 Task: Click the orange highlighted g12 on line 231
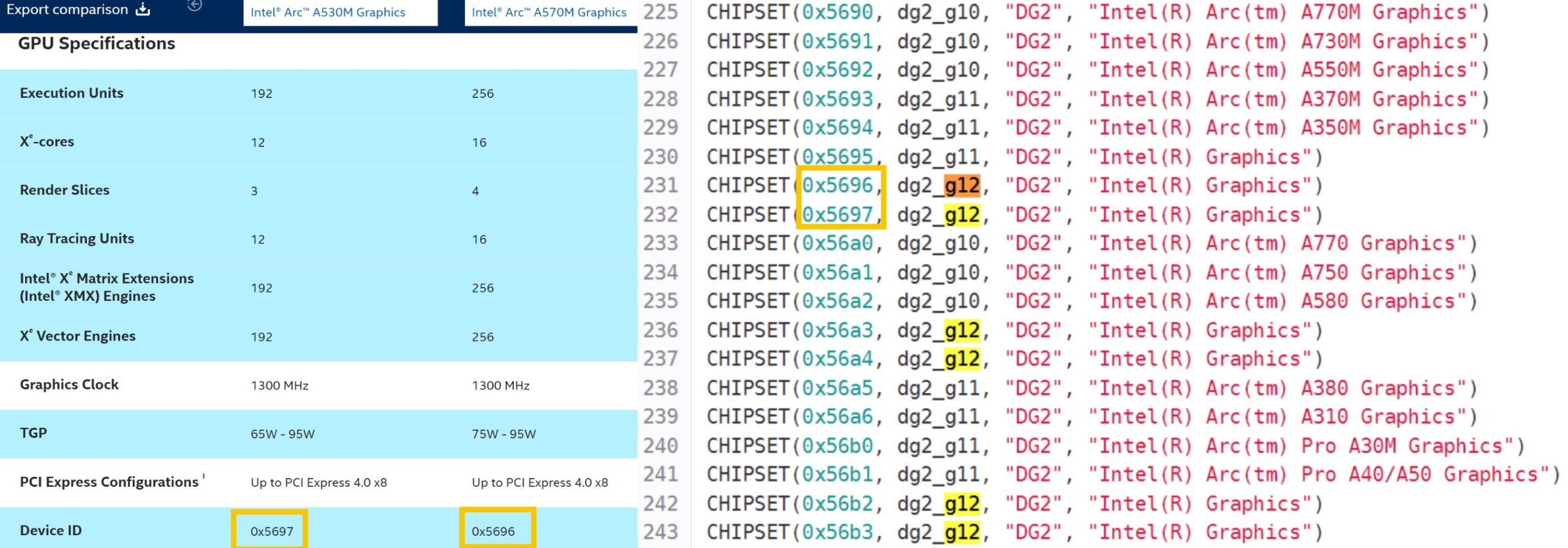coord(962,185)
